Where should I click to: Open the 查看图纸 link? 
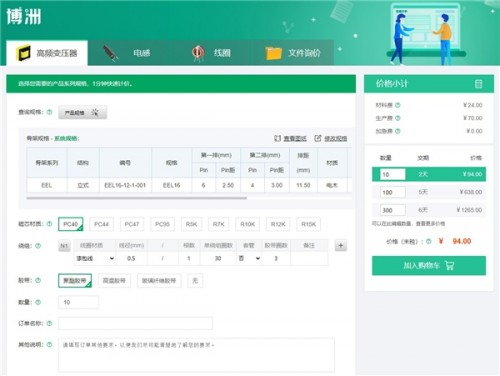click(290, 138)
